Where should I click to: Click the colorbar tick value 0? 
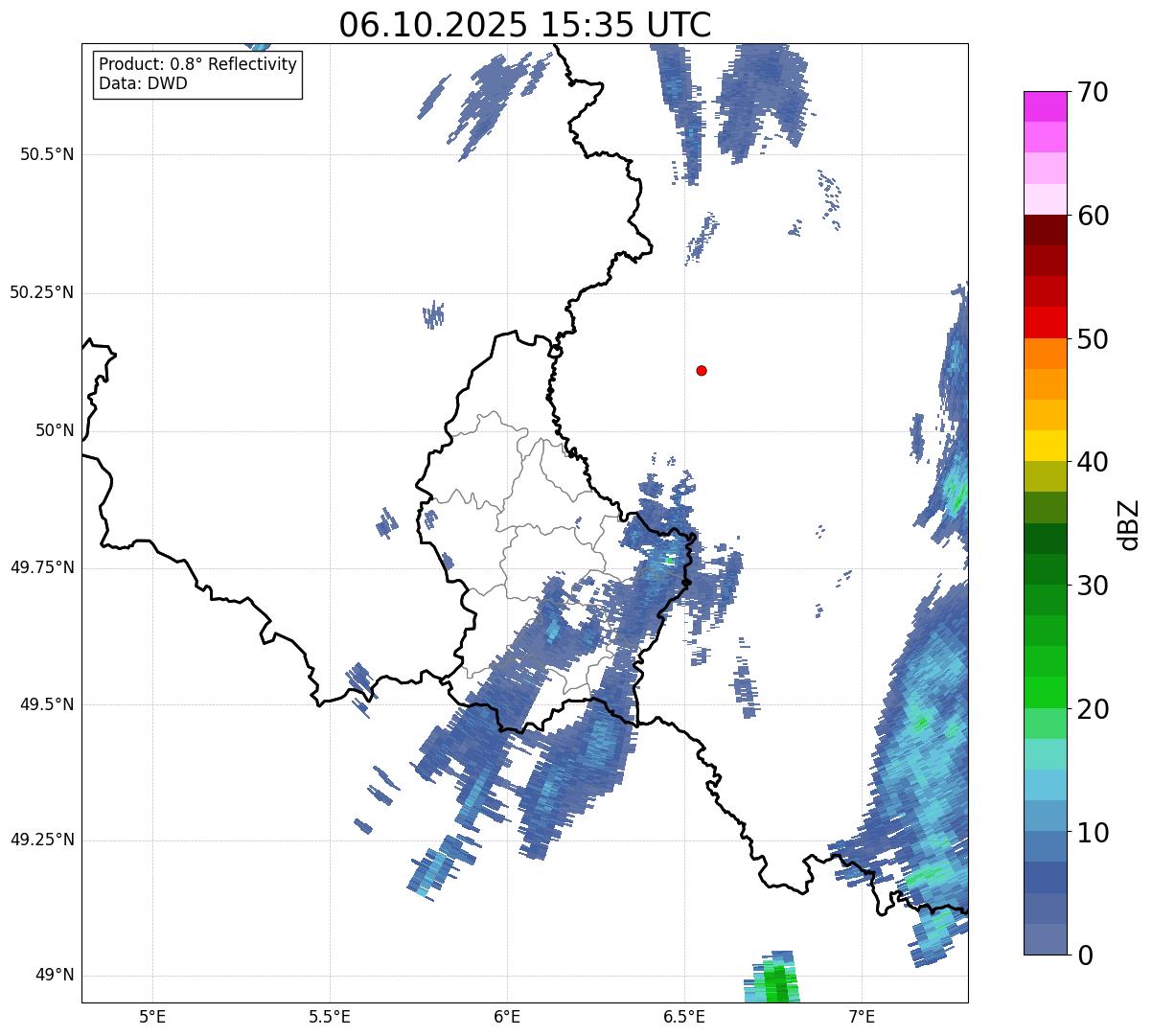[1085, 955]
